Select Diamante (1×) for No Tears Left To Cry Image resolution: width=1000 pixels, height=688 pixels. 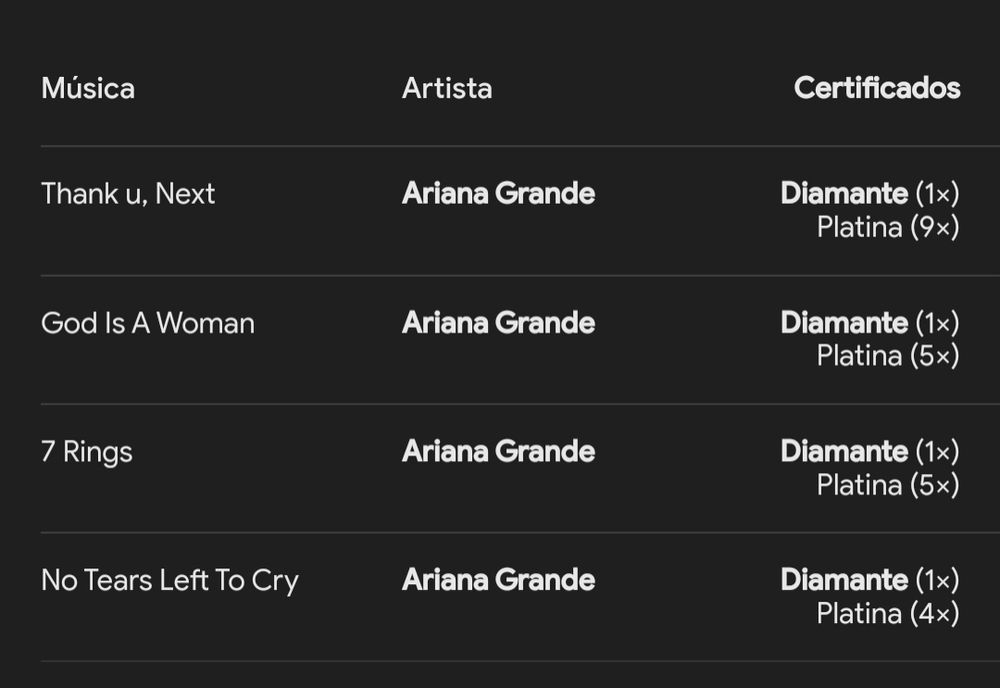[x=870, y=580]
